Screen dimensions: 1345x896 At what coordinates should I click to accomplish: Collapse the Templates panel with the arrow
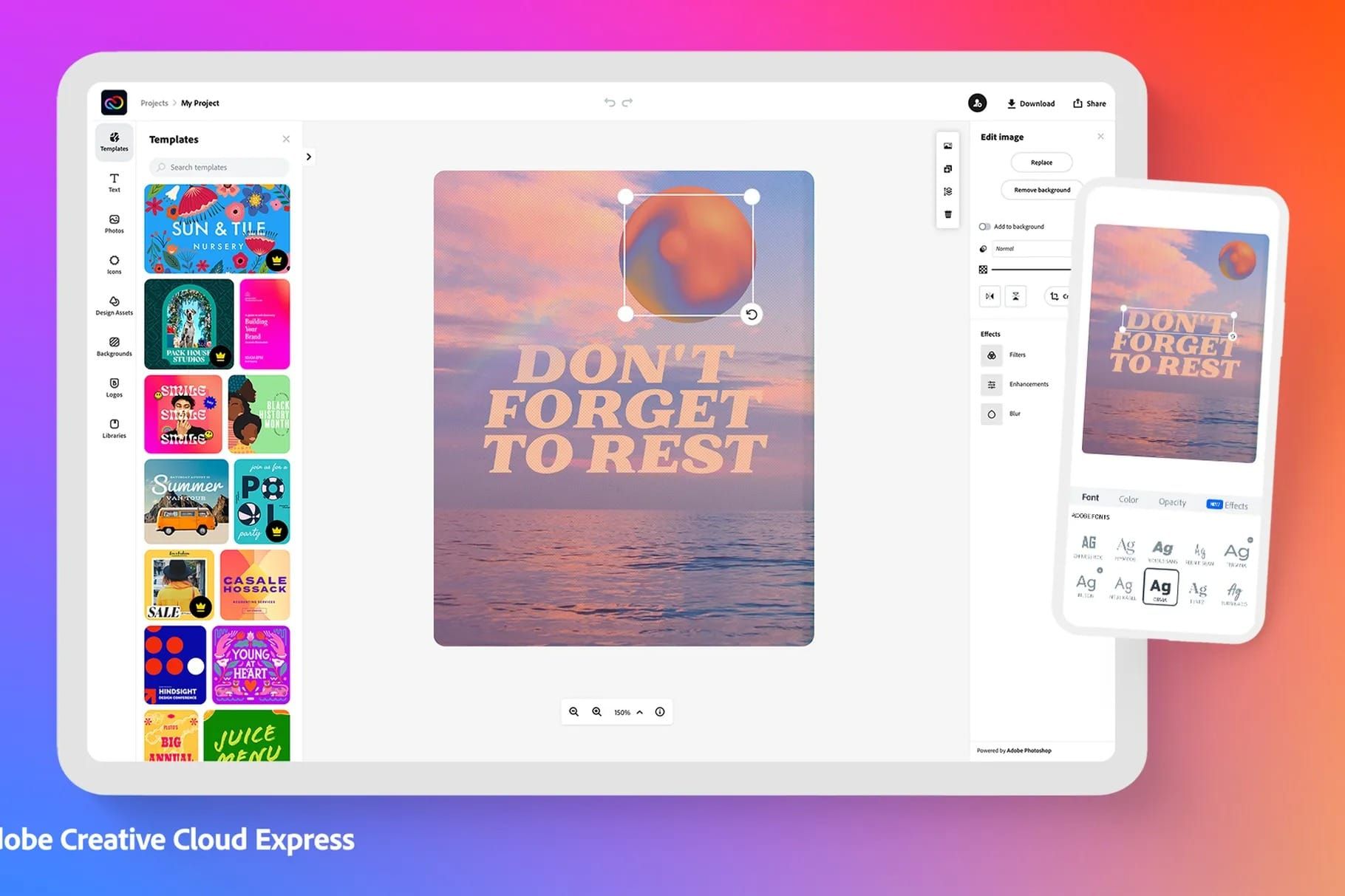[x=308, y=157]
